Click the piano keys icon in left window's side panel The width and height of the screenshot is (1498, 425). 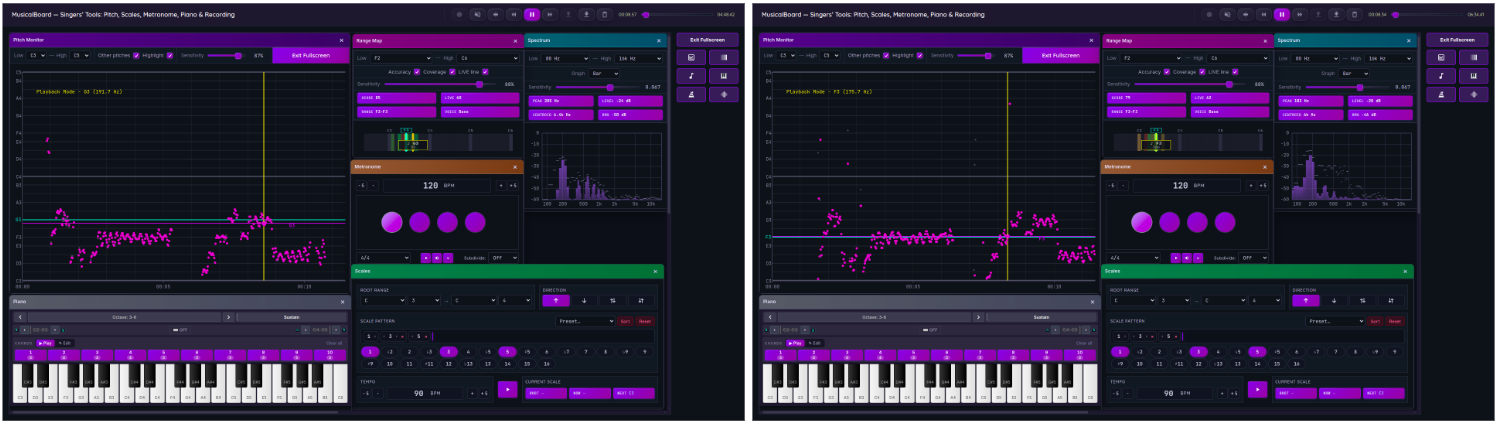[x=723, y=76]
